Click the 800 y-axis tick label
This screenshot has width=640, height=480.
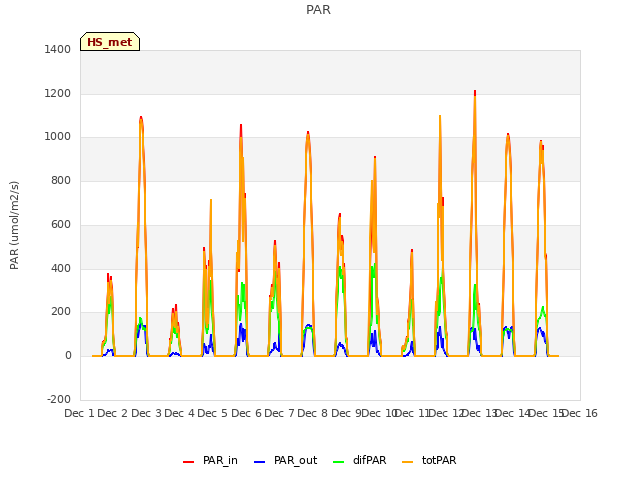click(x=61, y=180)
